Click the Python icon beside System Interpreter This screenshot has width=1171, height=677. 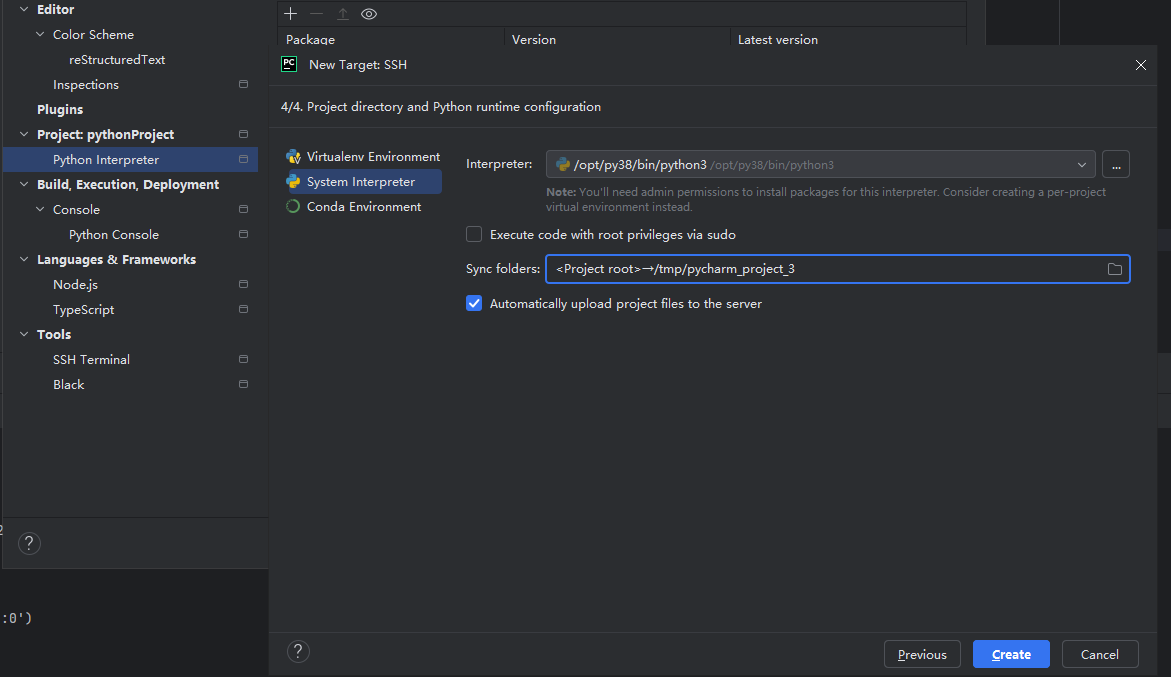293,182
